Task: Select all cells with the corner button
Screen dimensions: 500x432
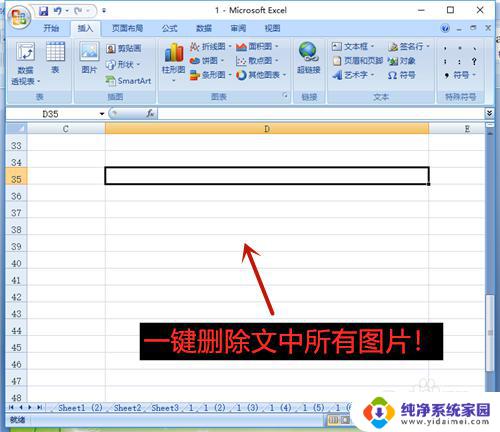Action: [16, 128]
